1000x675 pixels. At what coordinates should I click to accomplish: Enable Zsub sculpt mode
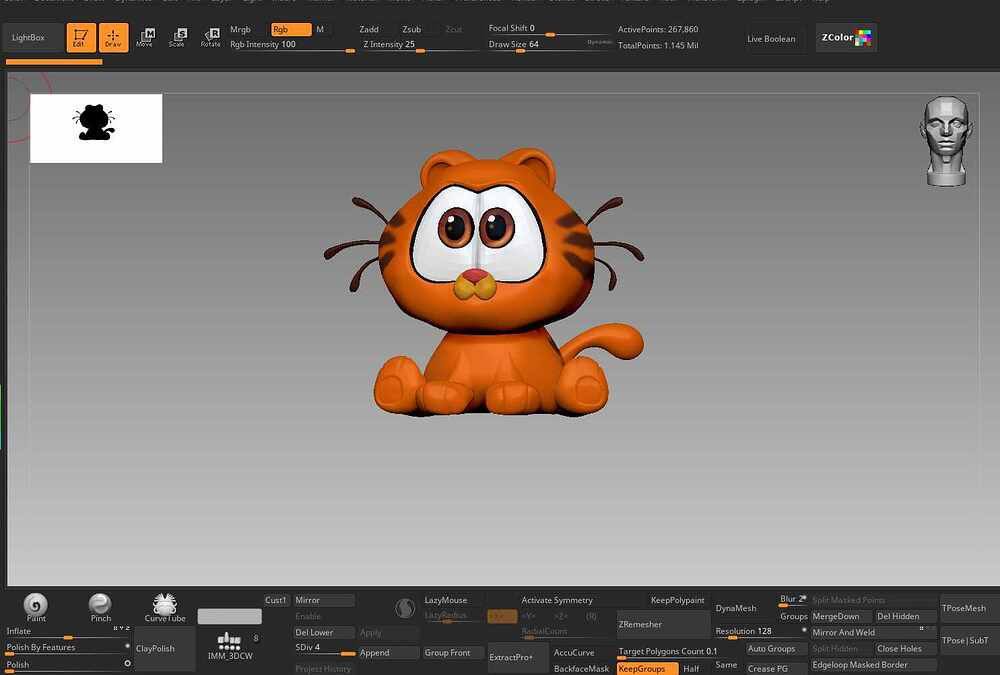coord(411,29)
